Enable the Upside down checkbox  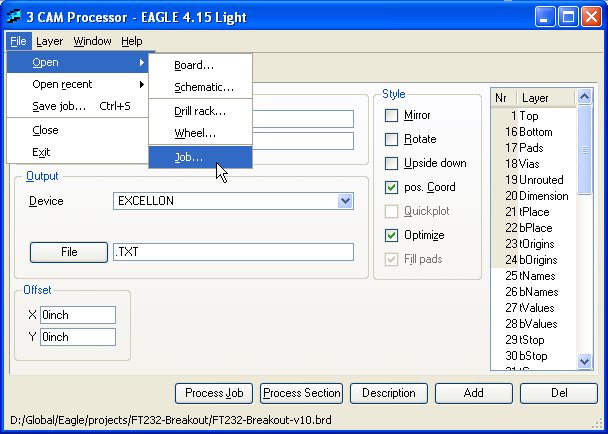pyautogui.click(x=391, y=163)
